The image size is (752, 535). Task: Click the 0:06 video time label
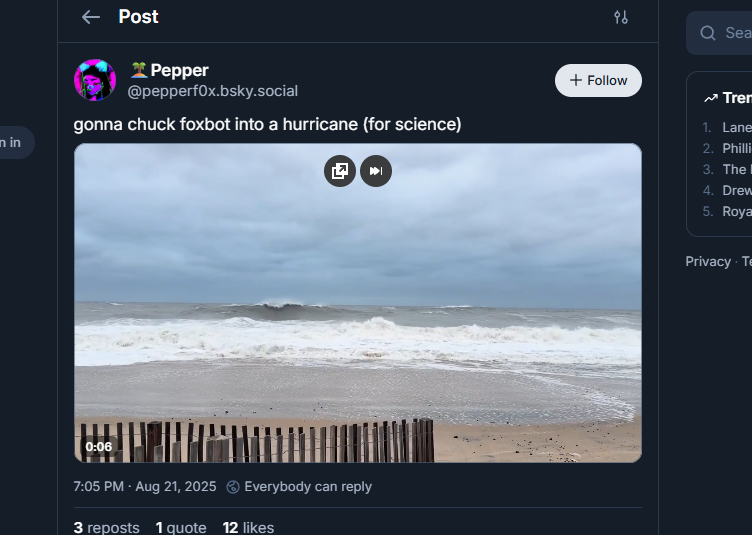(x=99, y=447)
